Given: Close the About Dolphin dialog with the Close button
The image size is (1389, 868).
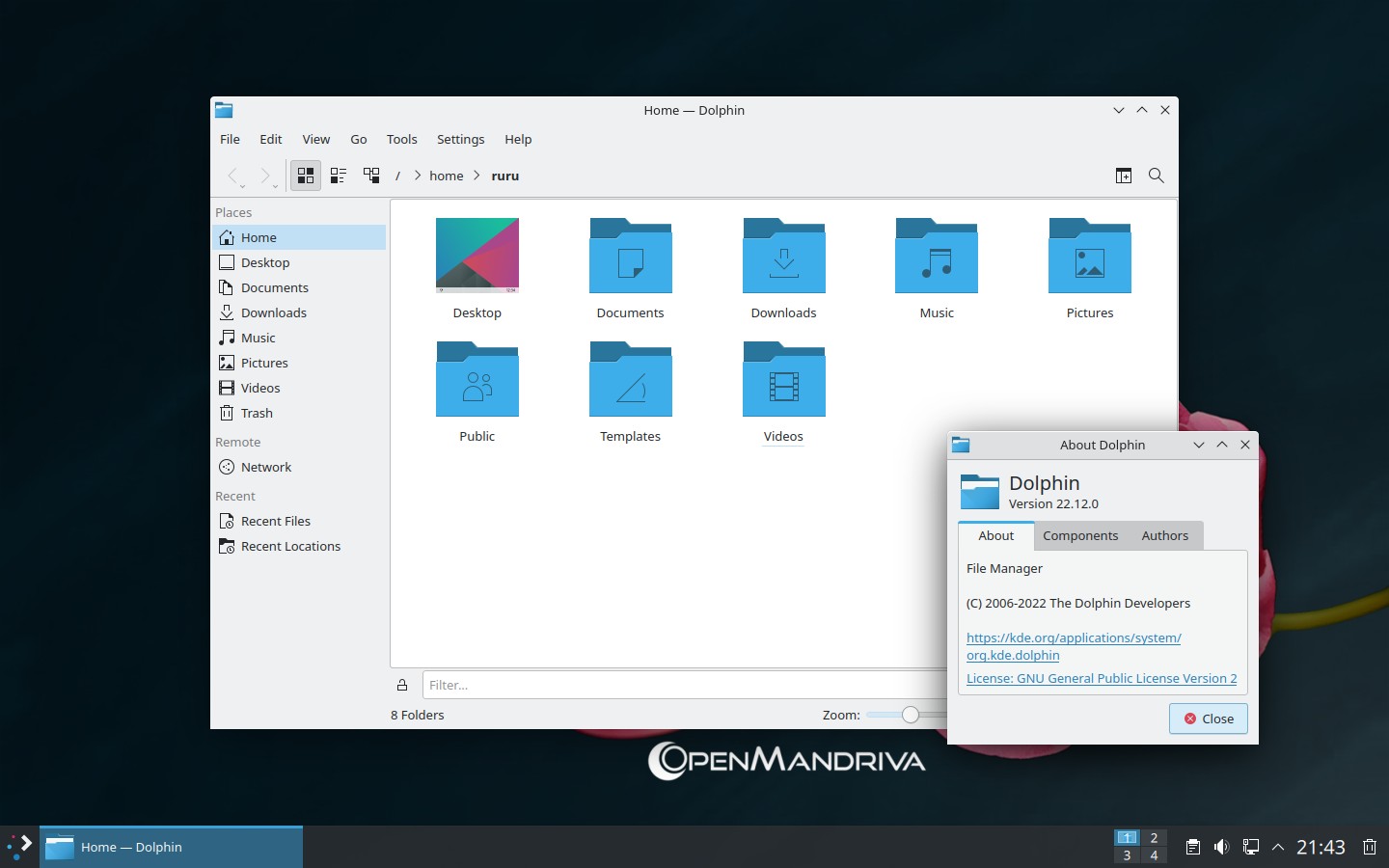Looking at the screenshot, I should pyautogui.click(x=1209, y=719).
